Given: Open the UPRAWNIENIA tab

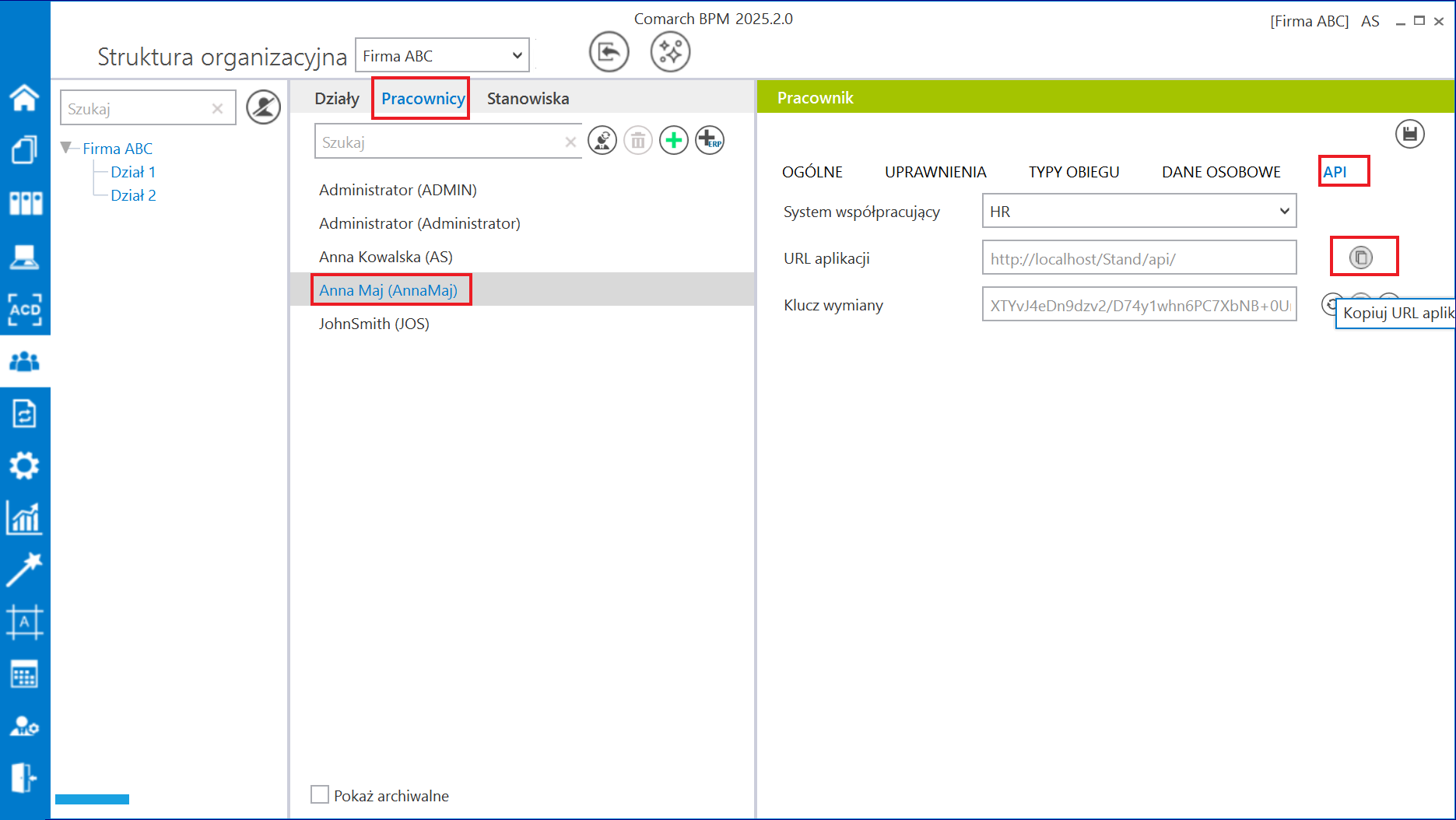Looking at the screenshot, I should pyautogui.click(x=935, y=172).
